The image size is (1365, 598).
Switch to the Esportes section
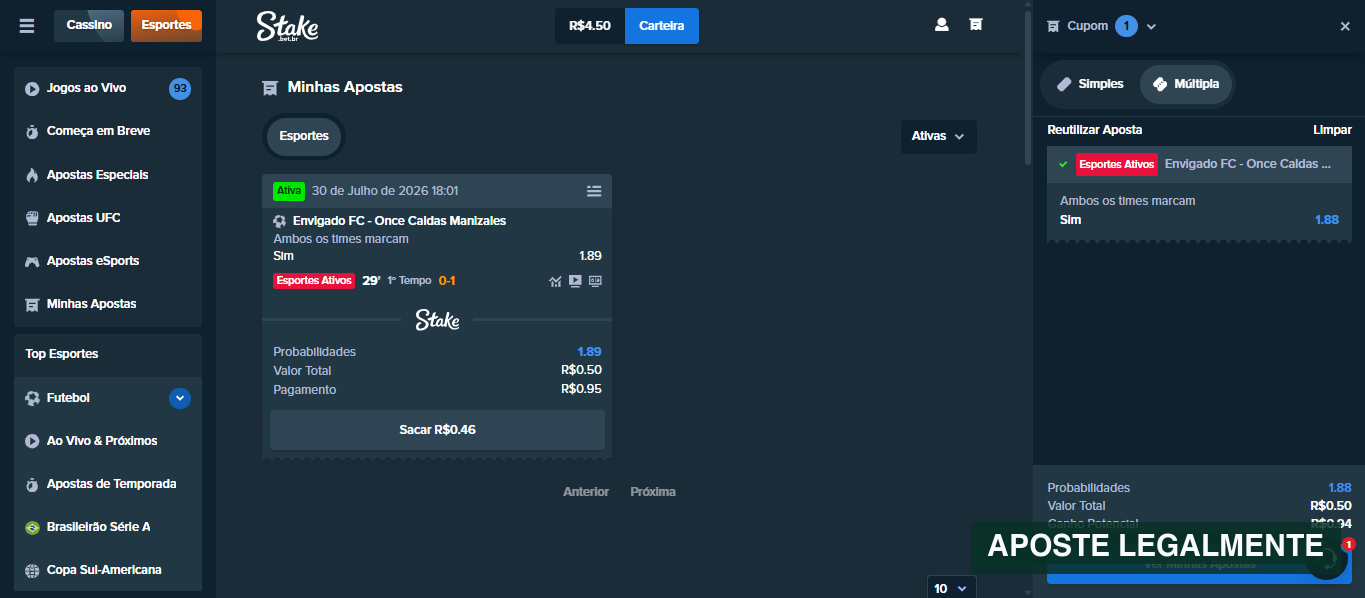[166, 25]
